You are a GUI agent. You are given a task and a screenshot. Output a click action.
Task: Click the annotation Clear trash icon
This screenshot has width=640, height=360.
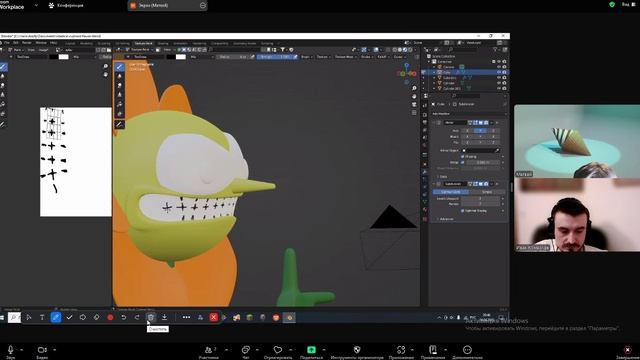pyautogui.click(x=151, y=317)
